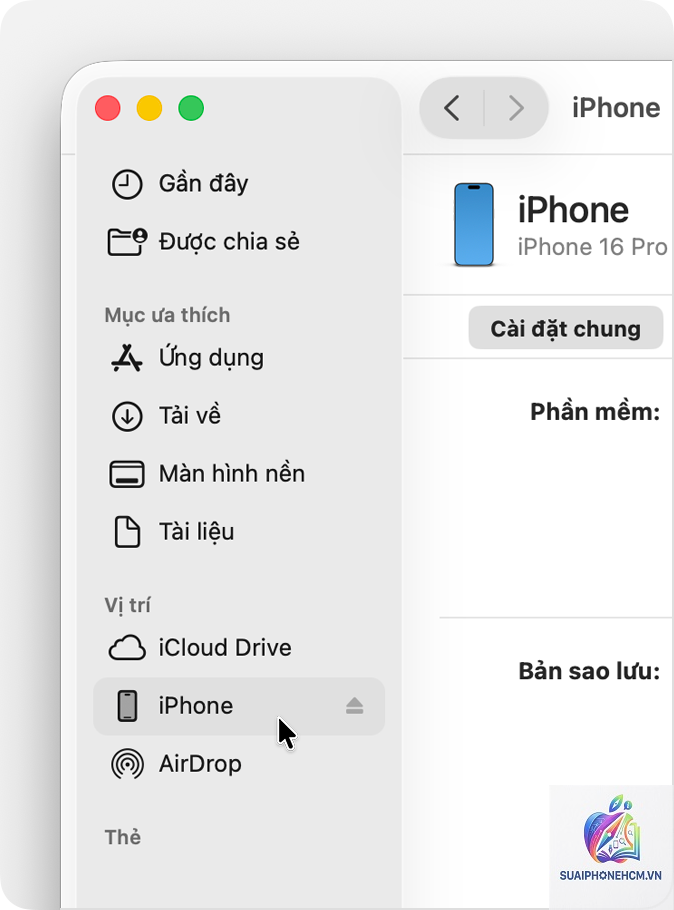Eject the iPhone using the eject icon
674x910 pixels.
(354, 706)
